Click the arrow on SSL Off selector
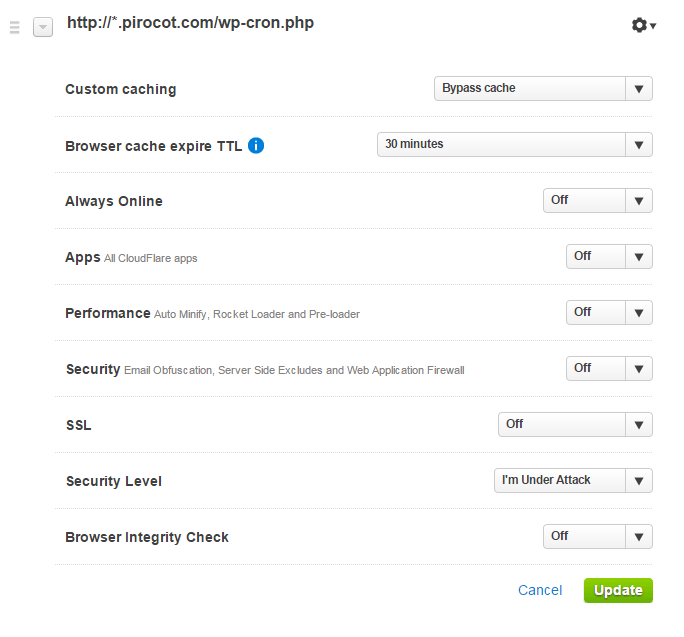Viewport: 684px width, 637px height. pos(639,425)
